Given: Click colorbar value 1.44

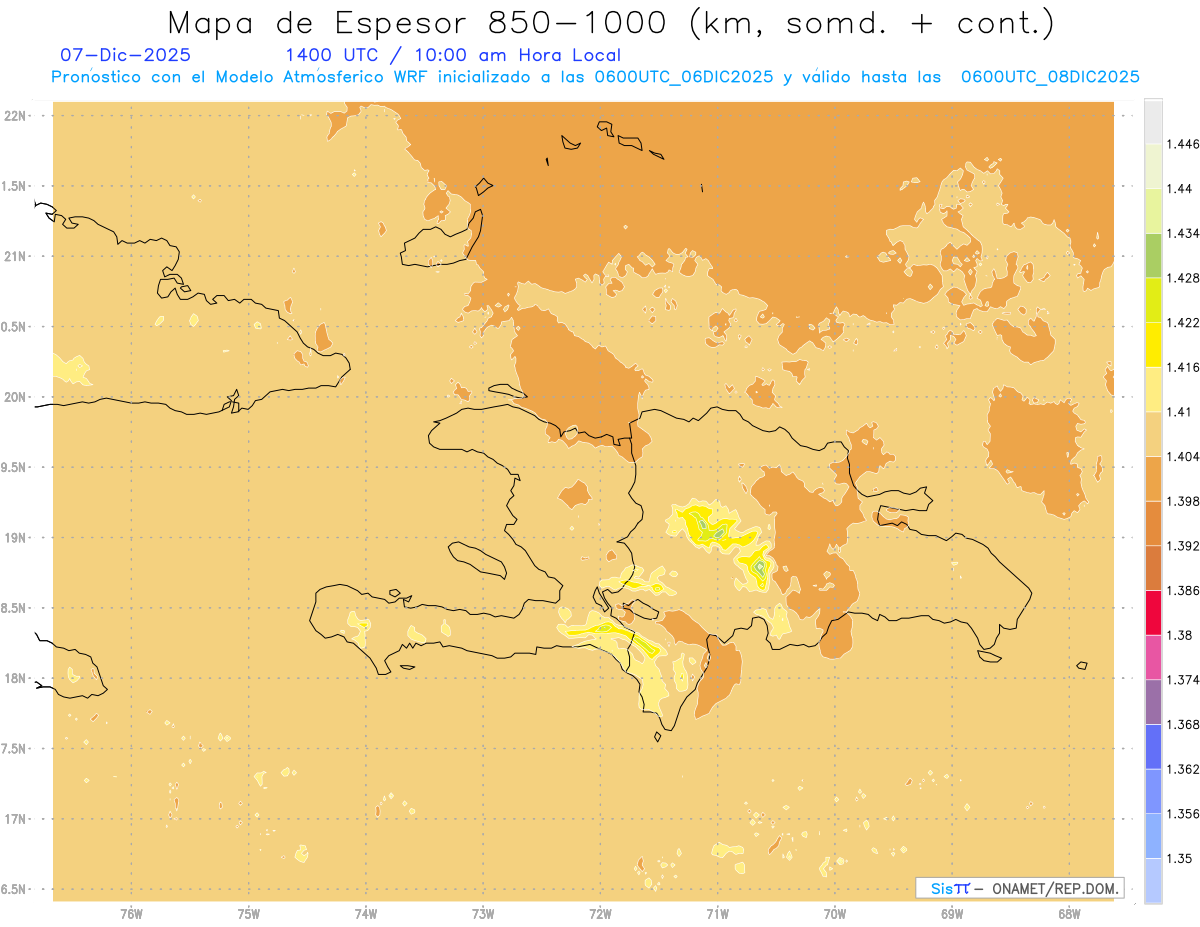Looking at the screenshot, I should [1180, 188].
